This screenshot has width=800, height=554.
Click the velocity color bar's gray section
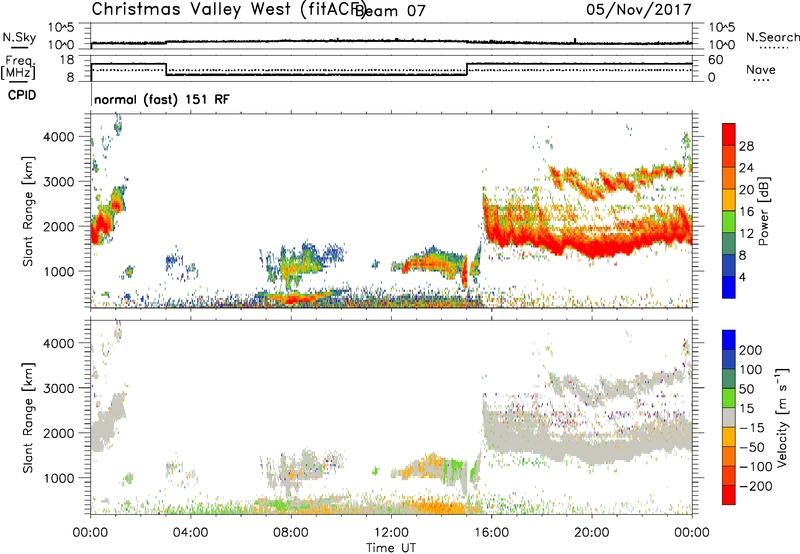tap(729, 417)
